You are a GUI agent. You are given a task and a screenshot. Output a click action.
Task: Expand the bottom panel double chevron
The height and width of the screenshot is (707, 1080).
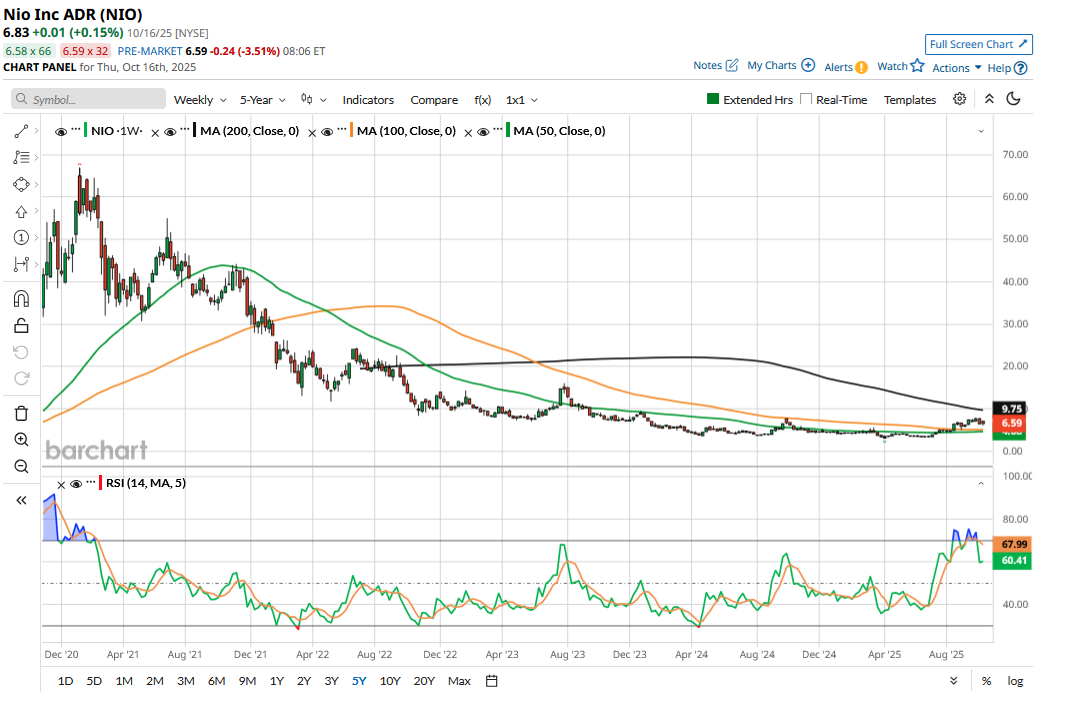(x=953, y=681)
